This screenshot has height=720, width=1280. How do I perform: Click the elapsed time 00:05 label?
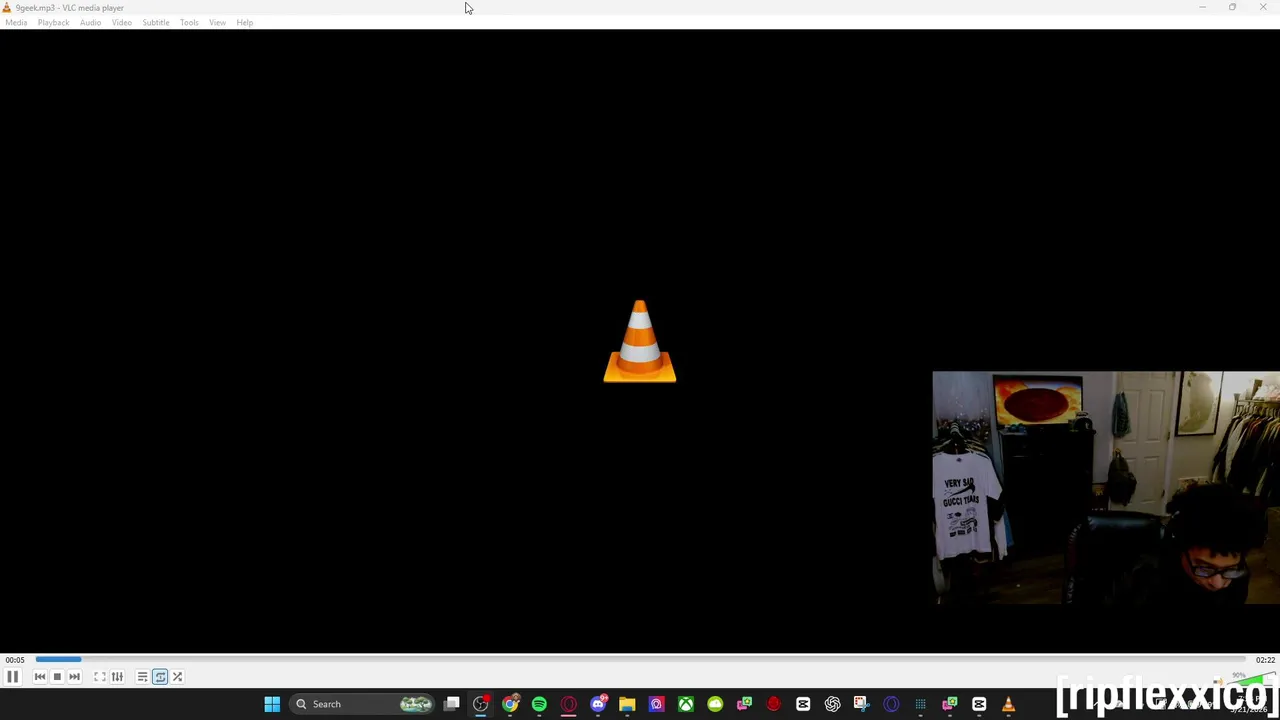tap(15, 660)
